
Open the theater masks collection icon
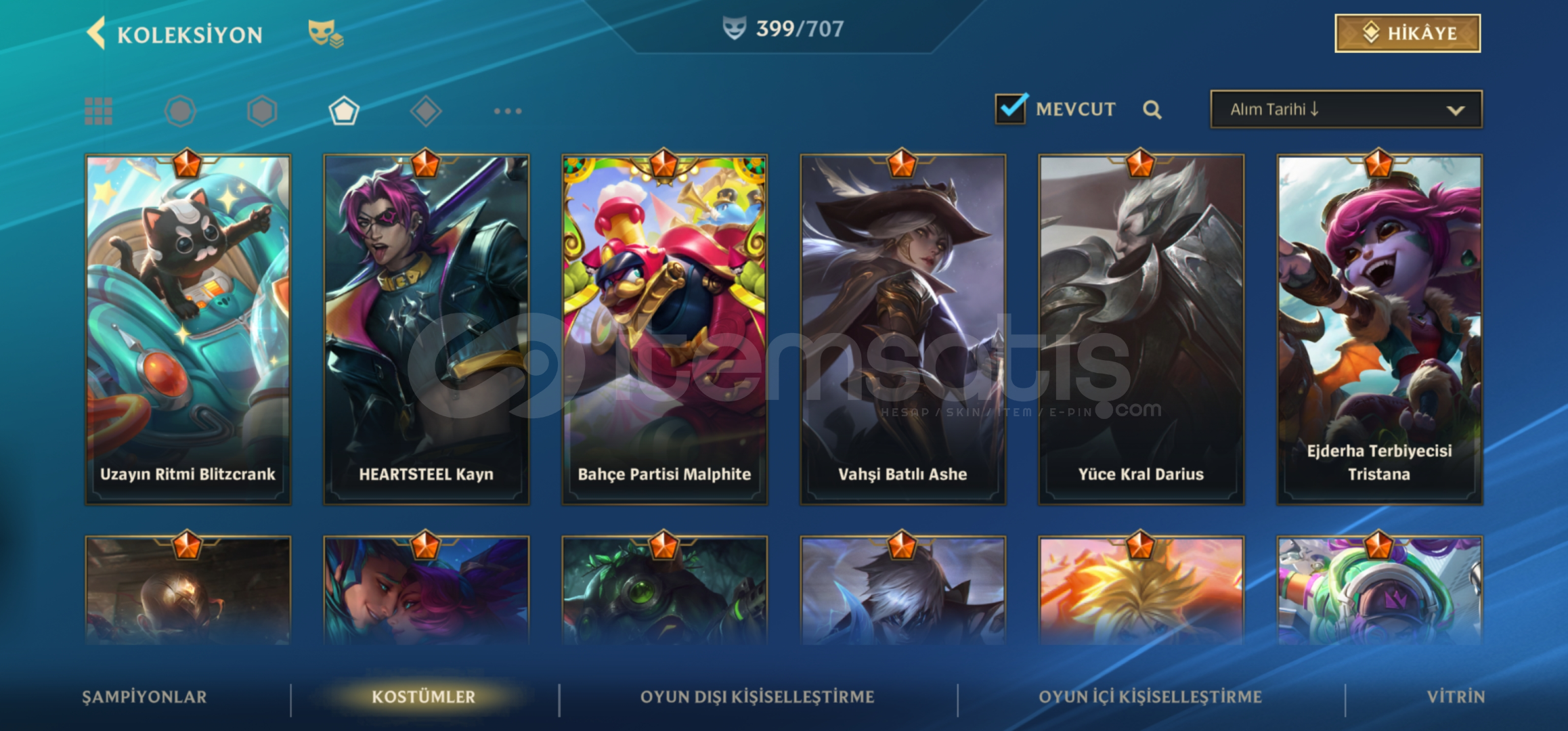coord(326,33)
